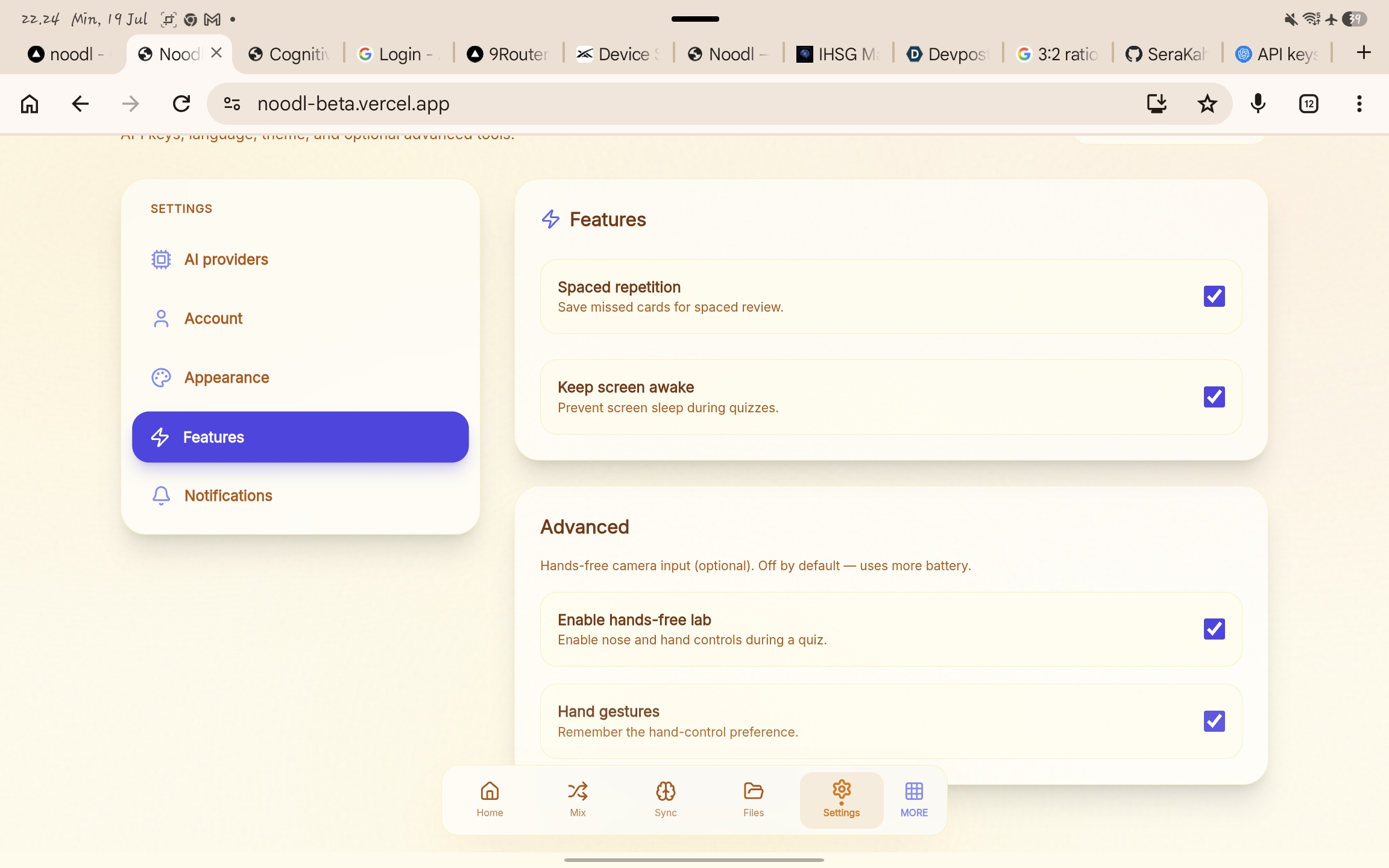Switch to the first noodl tab
The height and width of the screenshot is (868, 1389).
click(68, 54)
